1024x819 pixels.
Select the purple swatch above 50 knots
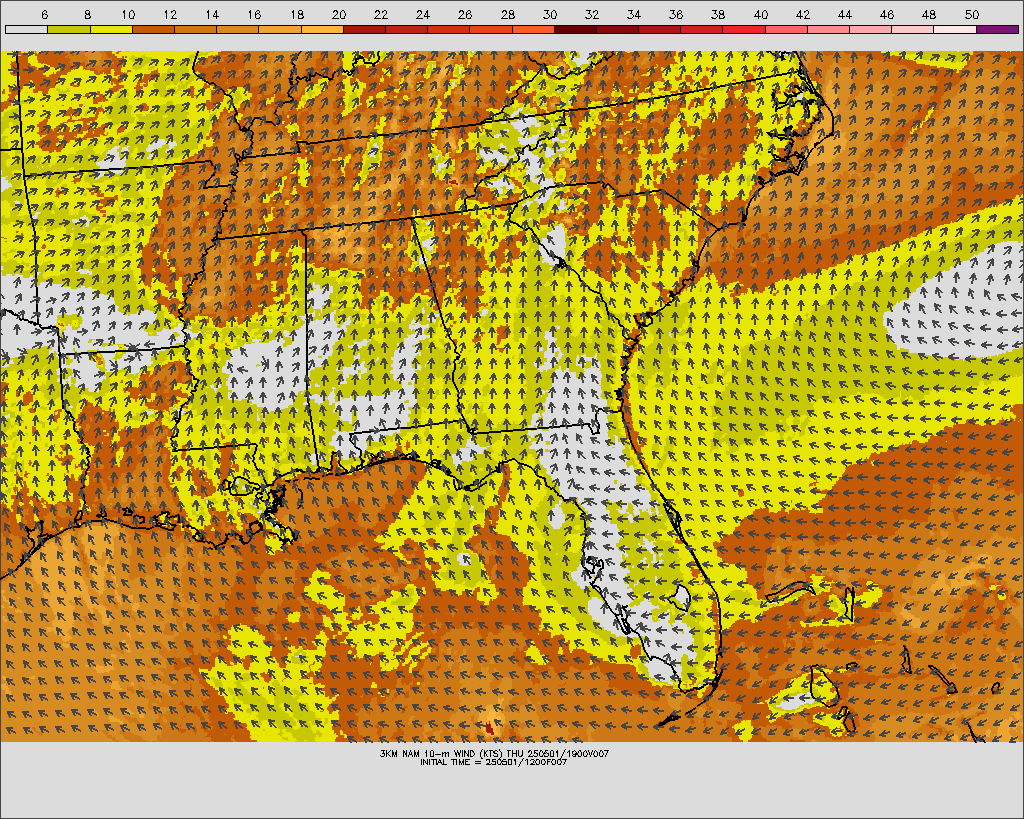(x=997, y=29)
